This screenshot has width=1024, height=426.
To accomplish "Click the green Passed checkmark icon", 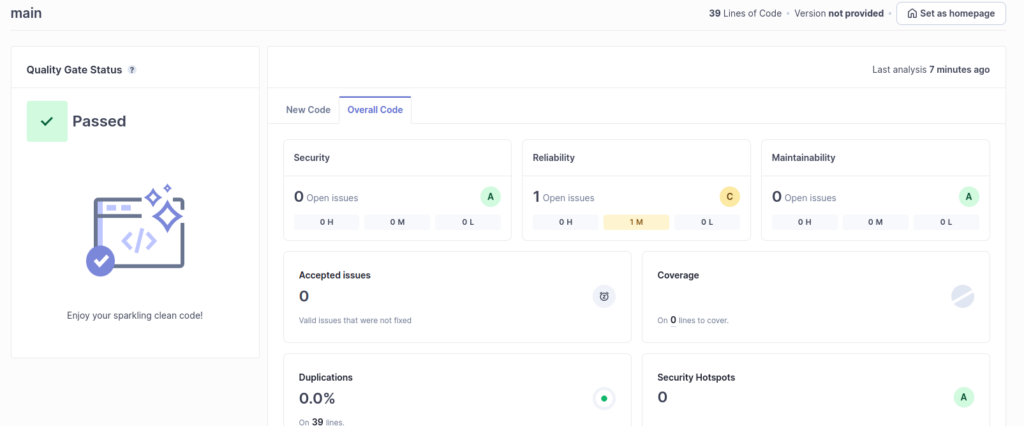I will 47,121.
